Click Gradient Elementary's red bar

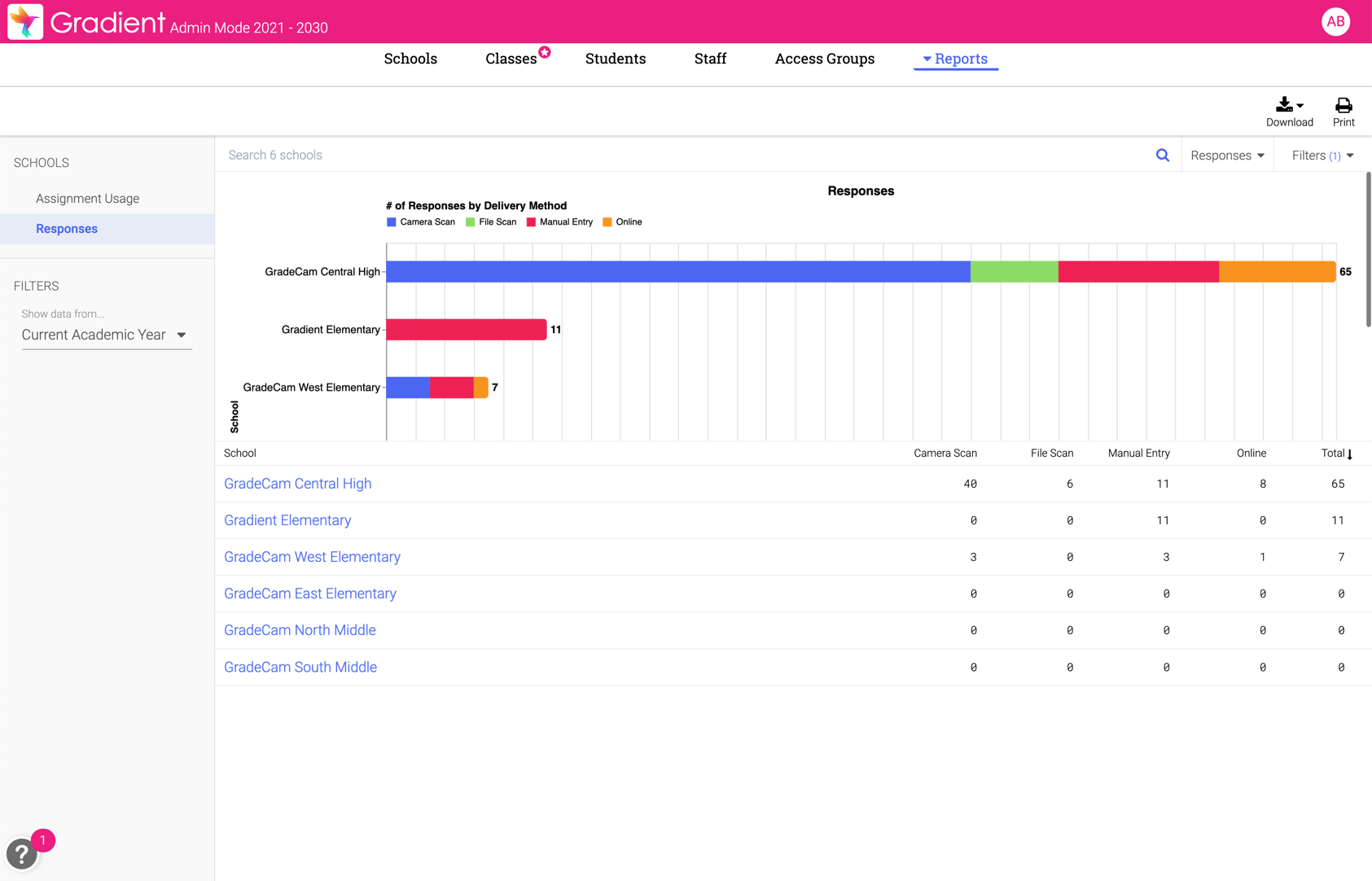point(467,330)
